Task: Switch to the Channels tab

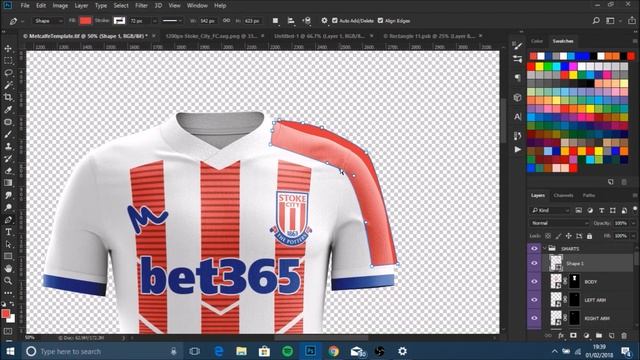Action: pyautogui.click(x=563, y=196)
